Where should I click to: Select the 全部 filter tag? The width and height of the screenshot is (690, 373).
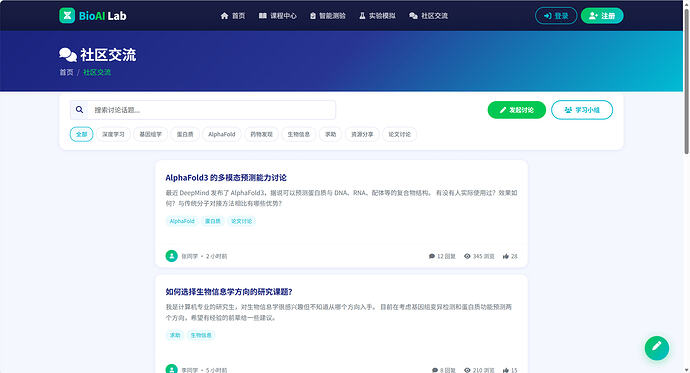point(81,134)
